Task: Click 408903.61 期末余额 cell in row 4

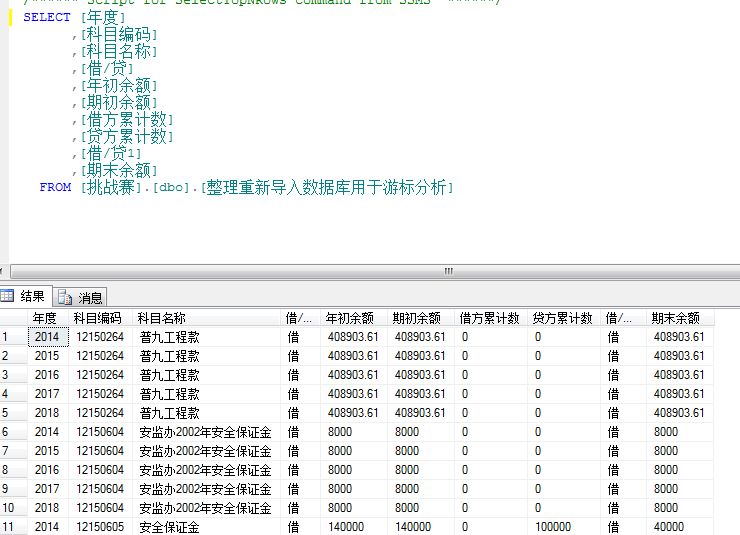Action: 680,394
